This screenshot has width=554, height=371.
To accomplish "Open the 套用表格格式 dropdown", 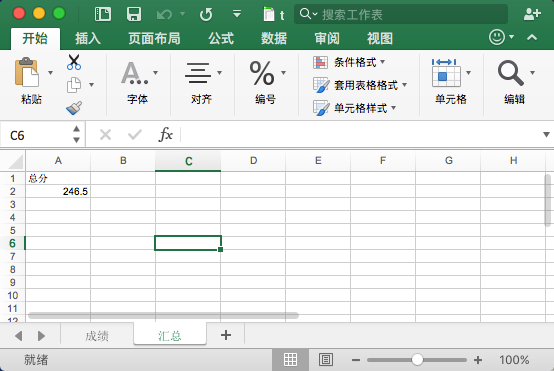I will pos(405,85).
